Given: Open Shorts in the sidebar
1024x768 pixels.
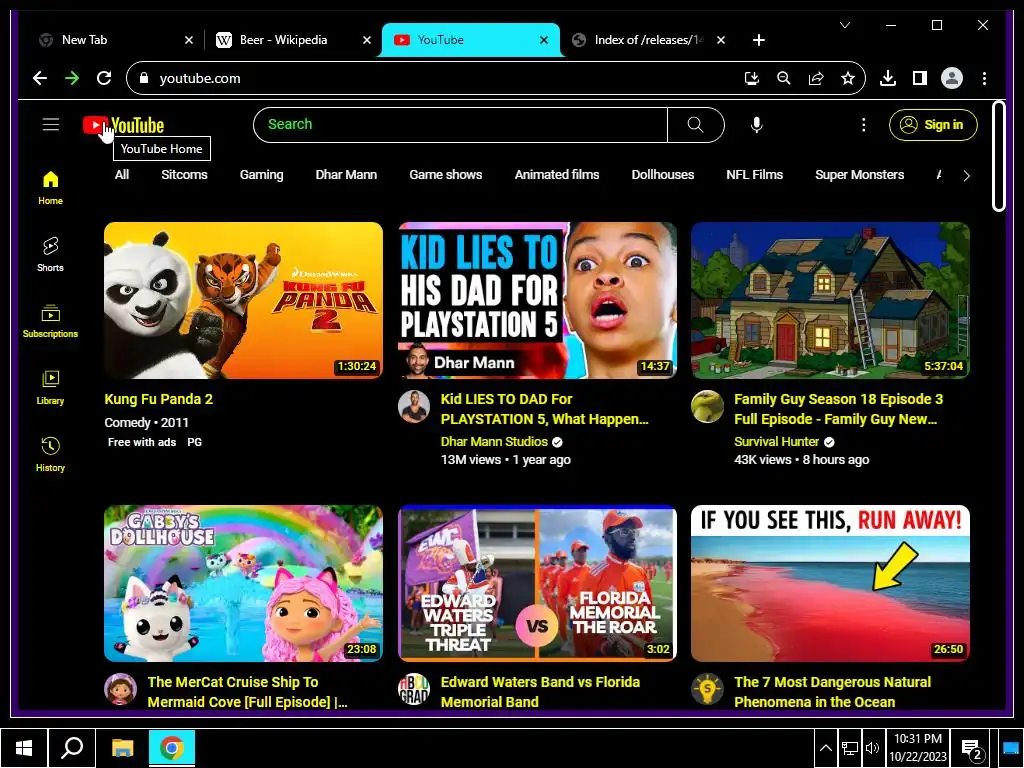Looking at the screenshot, I should click(50, 255).
